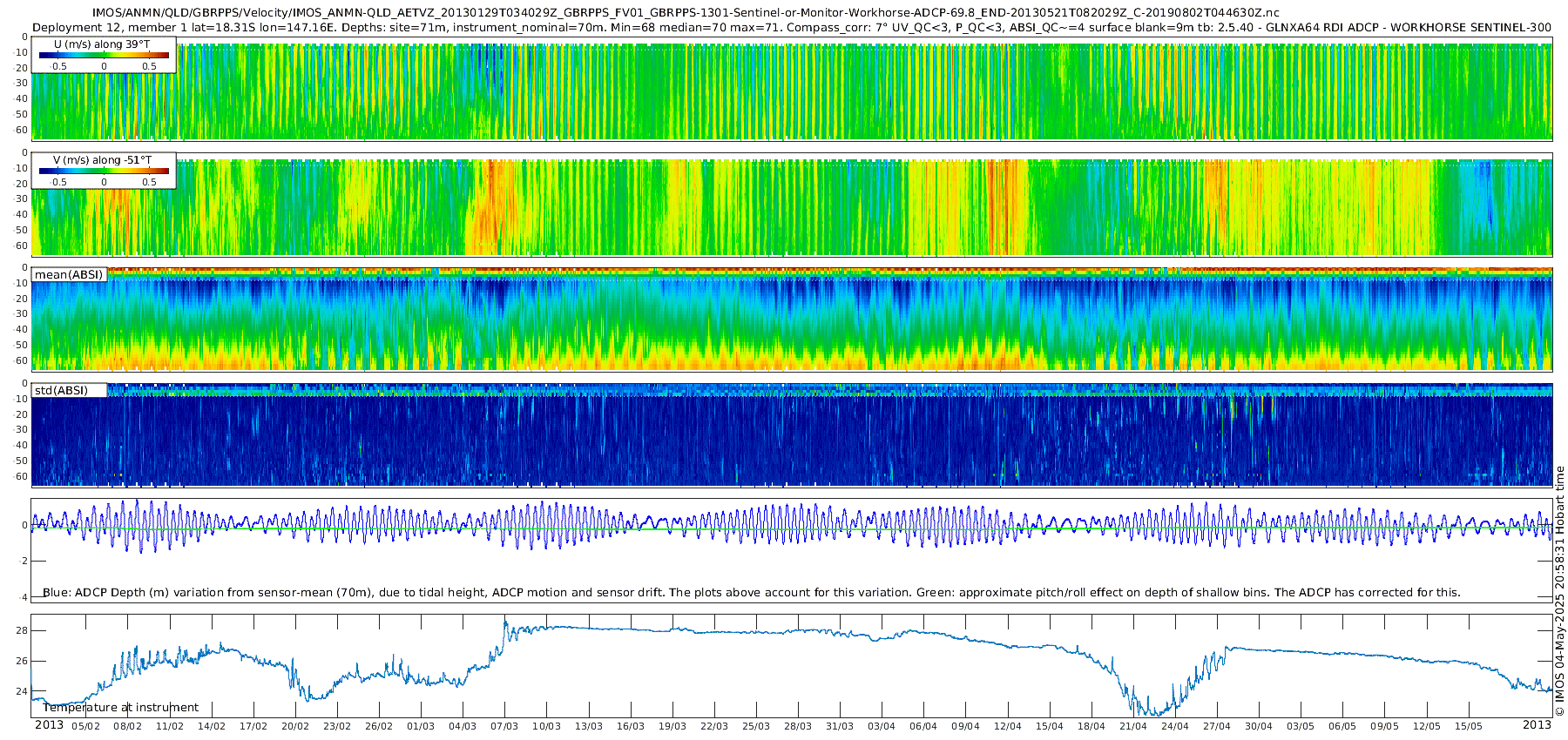Click the U velocity colorbar
The height and width of the screenshot is (740, 1568).
pyautogui.click(x=104, y=56)
